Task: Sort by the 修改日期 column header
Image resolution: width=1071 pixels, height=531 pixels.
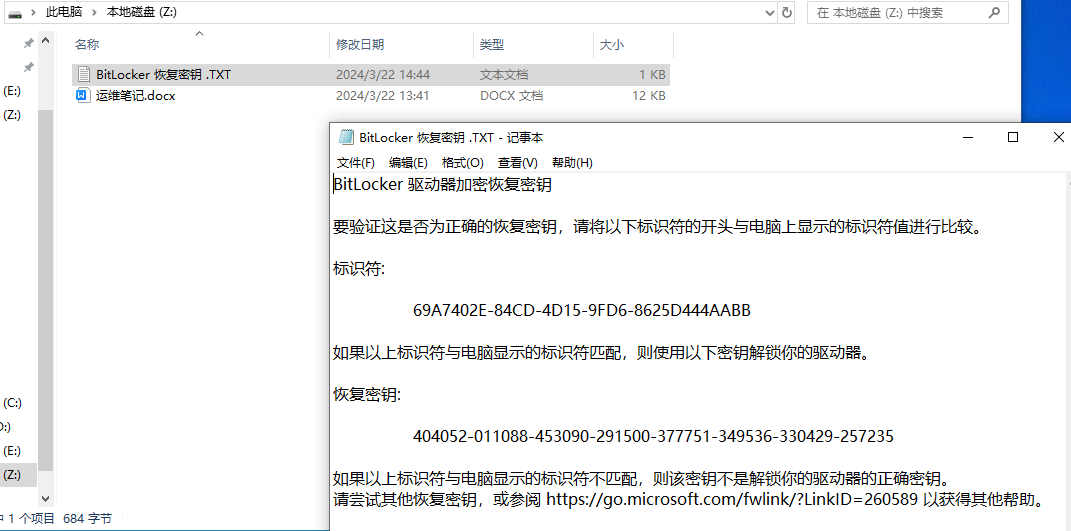Action: click(x=360, y=45)
